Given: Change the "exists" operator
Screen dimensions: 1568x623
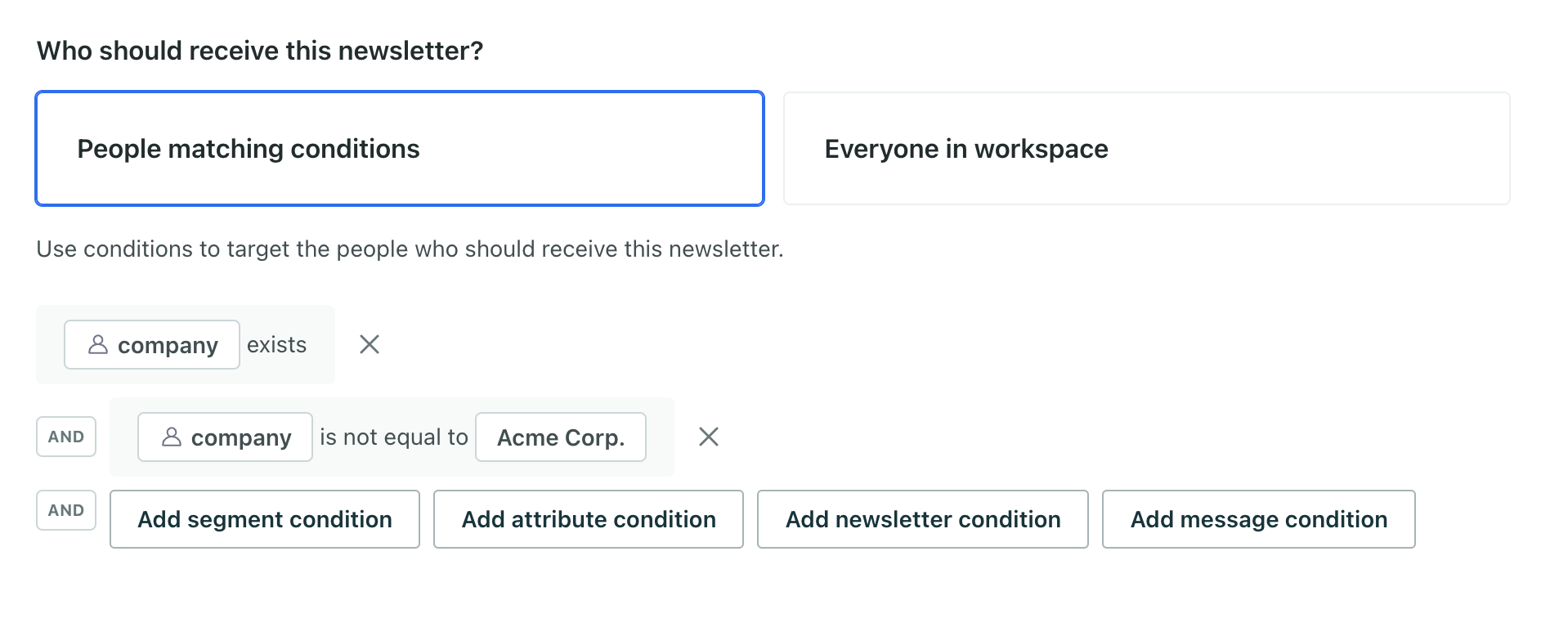Looking at the screenshot, I should click(x=276, y=344).
